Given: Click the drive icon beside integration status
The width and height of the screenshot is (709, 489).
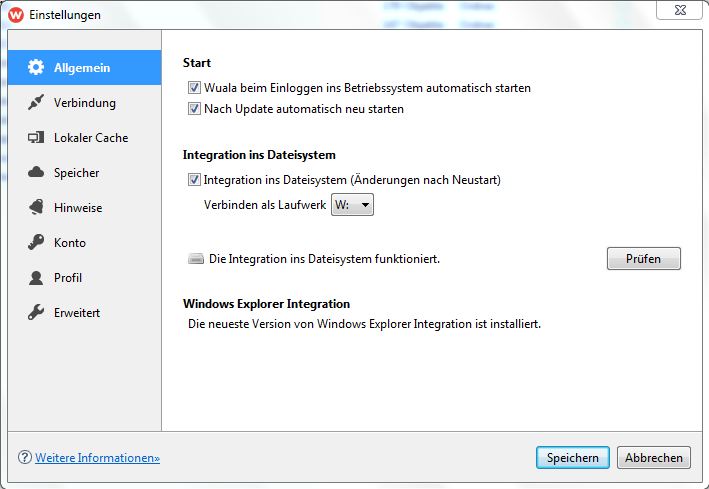Looking at the screenshot, I should click(x=196, y=259).
